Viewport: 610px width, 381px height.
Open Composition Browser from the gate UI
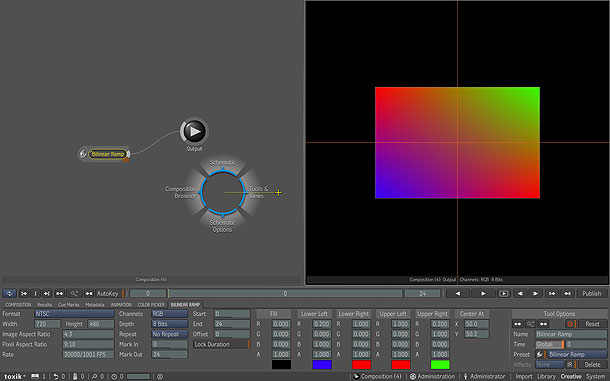pos(181,192)
